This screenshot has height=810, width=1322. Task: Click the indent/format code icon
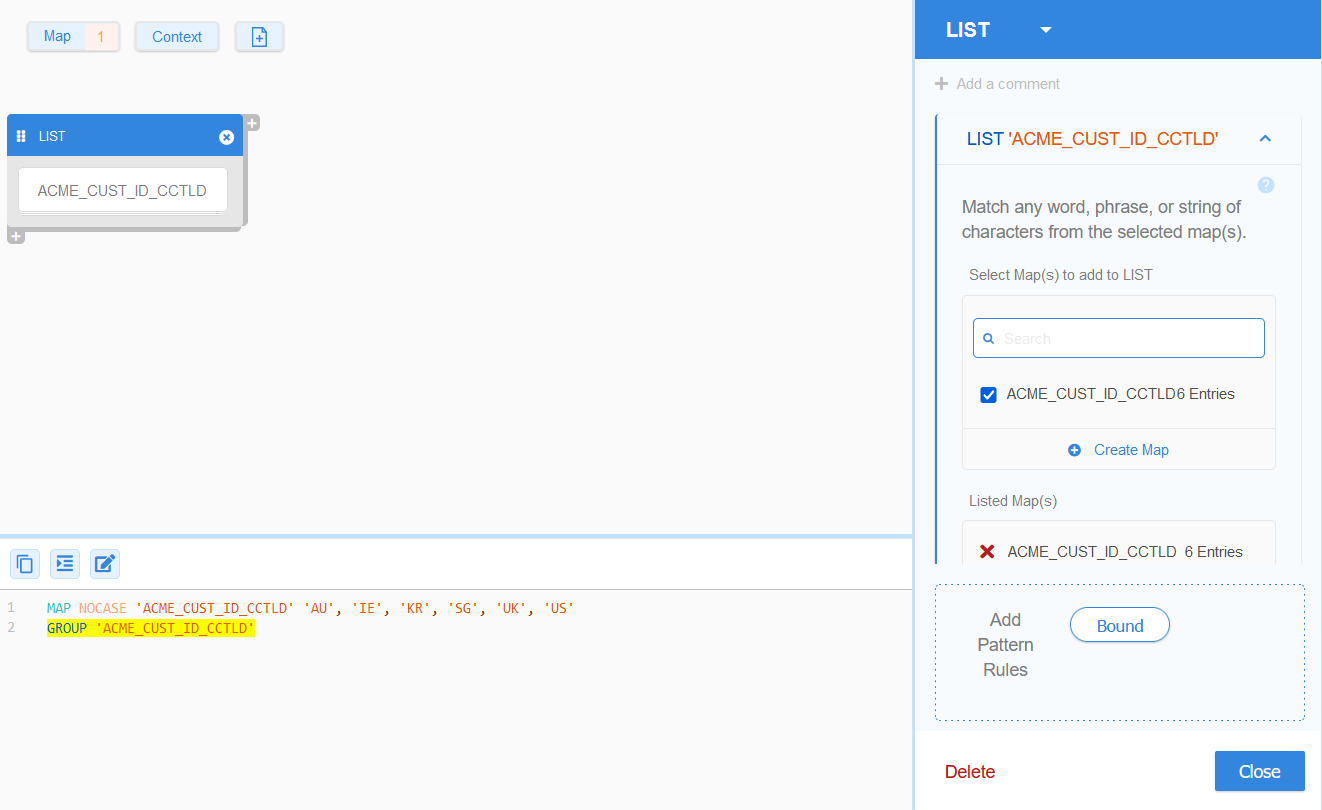pyautogui.click(x=65, y=564)
